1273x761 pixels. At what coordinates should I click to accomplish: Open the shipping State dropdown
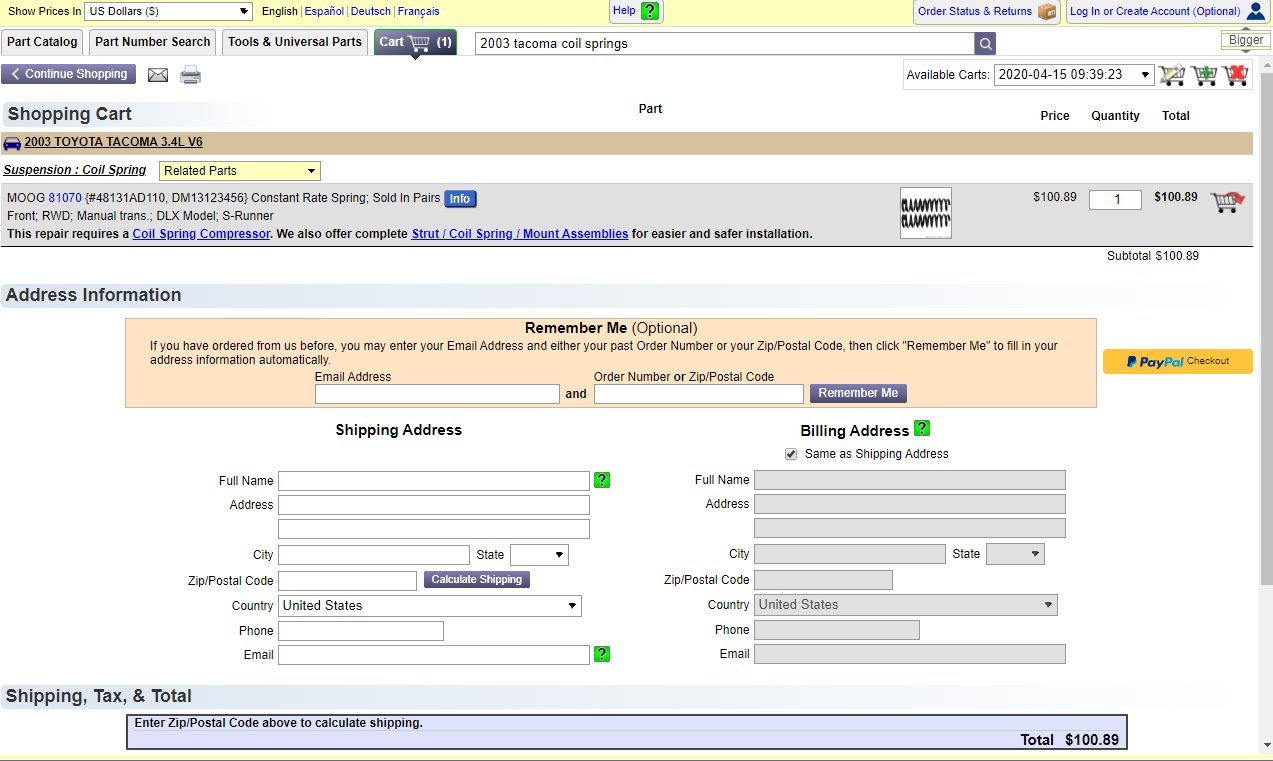tap(539, 554)
